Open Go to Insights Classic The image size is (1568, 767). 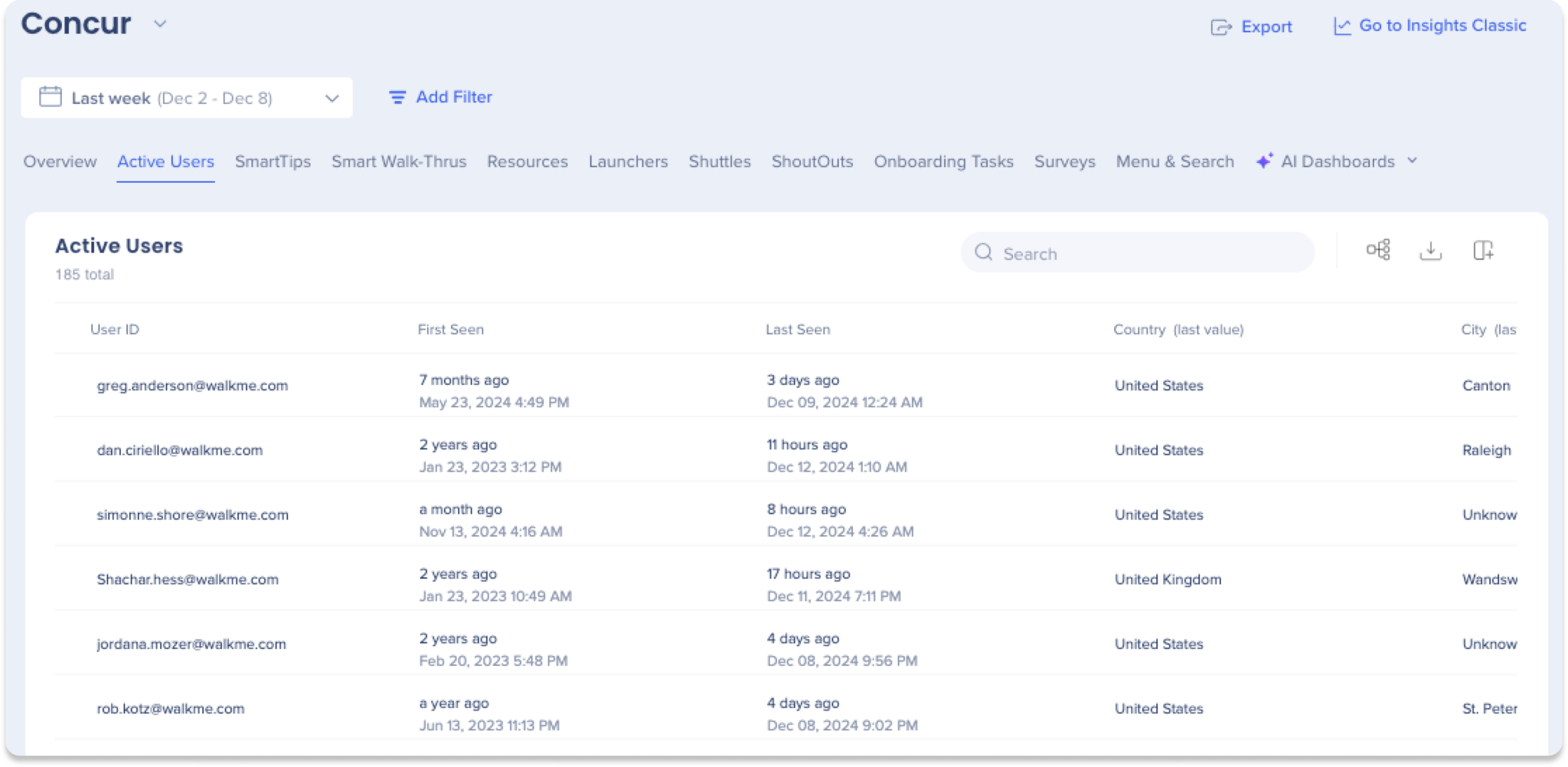pos(1442,25)
